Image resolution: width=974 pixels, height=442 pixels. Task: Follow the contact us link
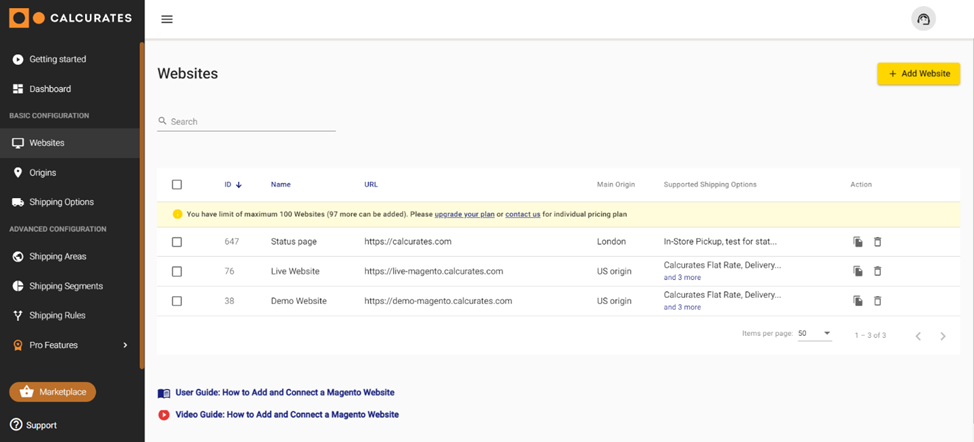tap(522, 214)
